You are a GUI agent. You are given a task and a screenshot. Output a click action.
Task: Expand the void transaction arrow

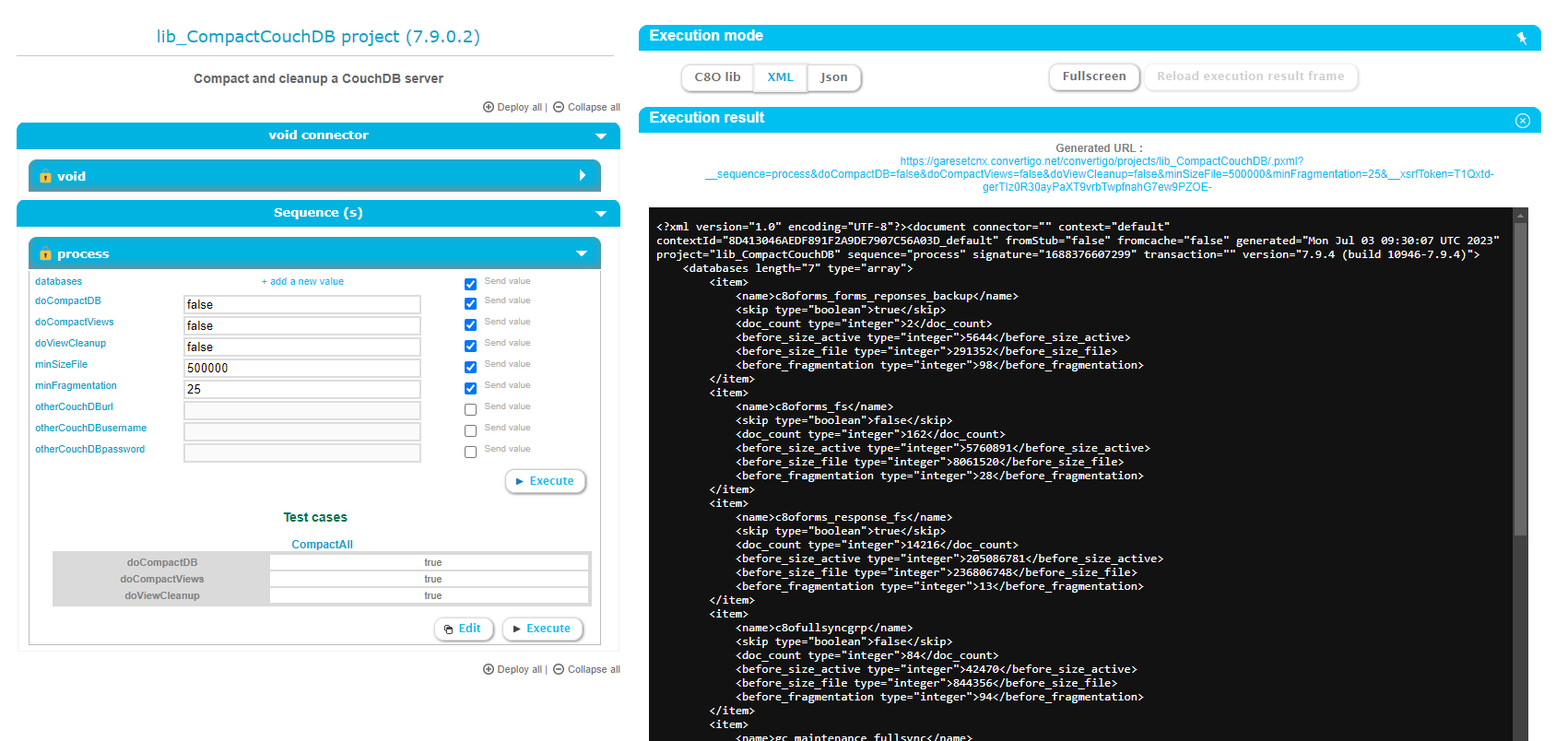click(582, 175)
